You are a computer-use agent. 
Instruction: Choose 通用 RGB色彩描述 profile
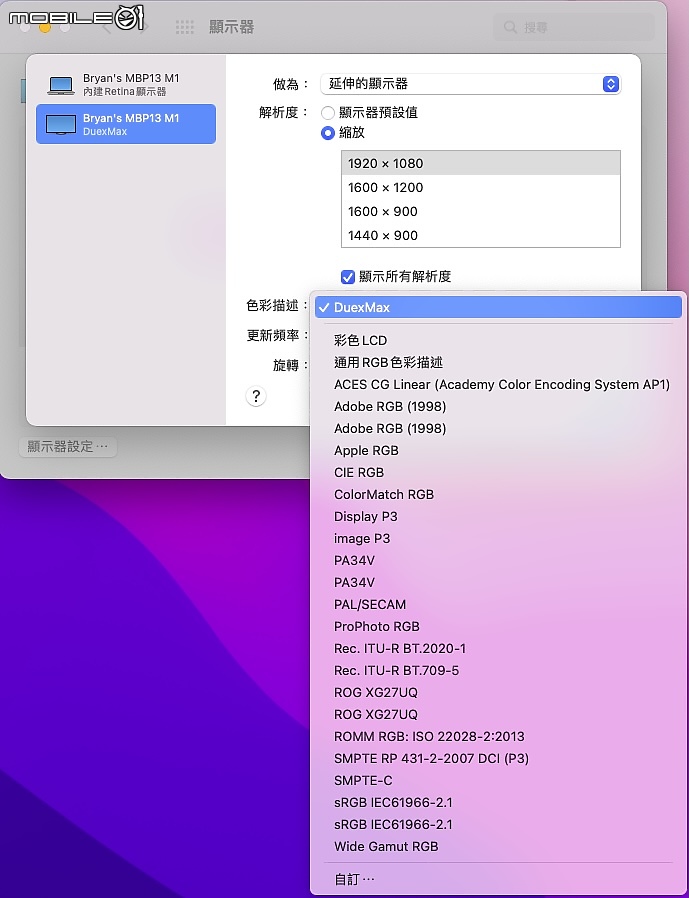(498, 363)
